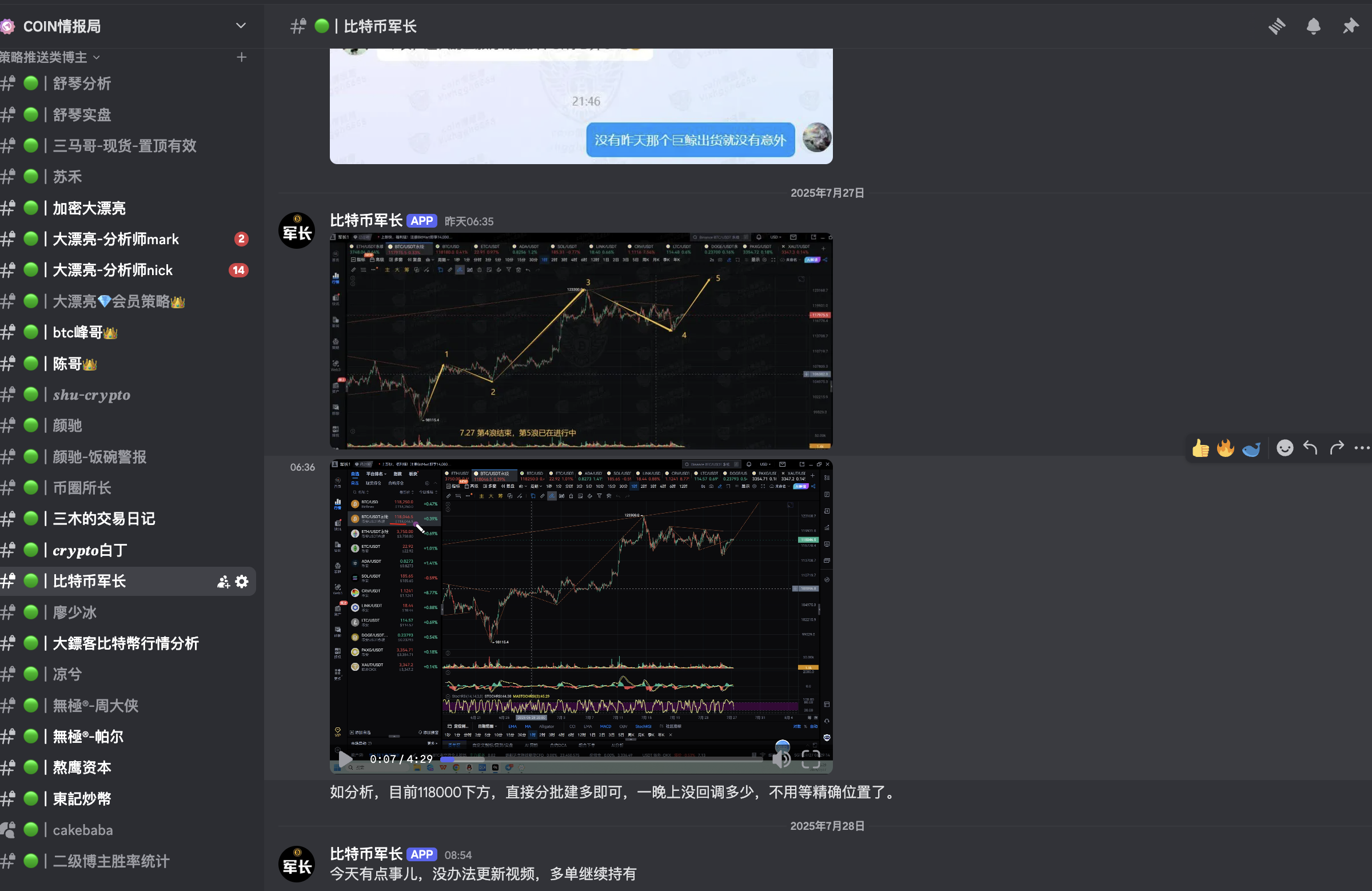Open edit channel gear for 比特币军长
The image size is (1372, 891).
coord(242,581)
